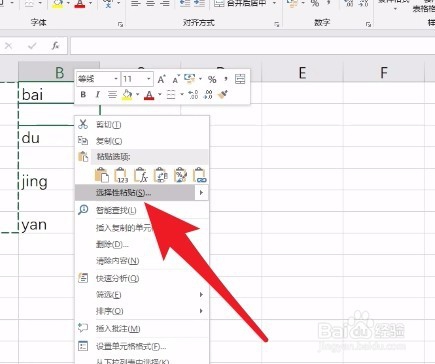Screen dimensions: 435x364
Task: Expand the Filter (筛选) submenu arrow
Action: click(x=201, y=295)
